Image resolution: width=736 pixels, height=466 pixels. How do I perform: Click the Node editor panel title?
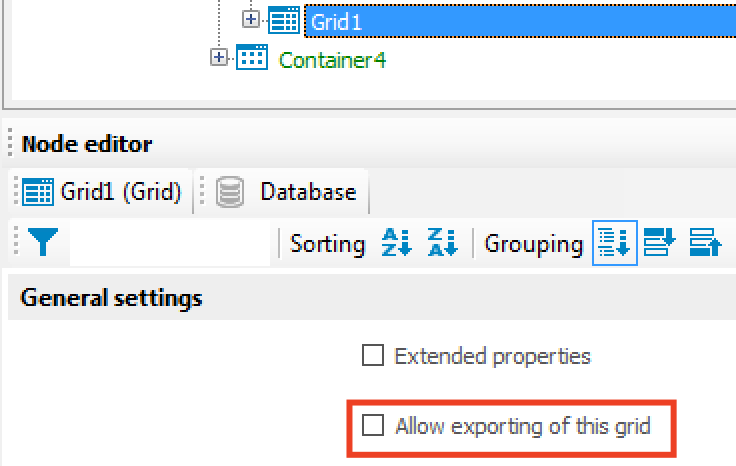pyautogui.click(x=87, y=144)
